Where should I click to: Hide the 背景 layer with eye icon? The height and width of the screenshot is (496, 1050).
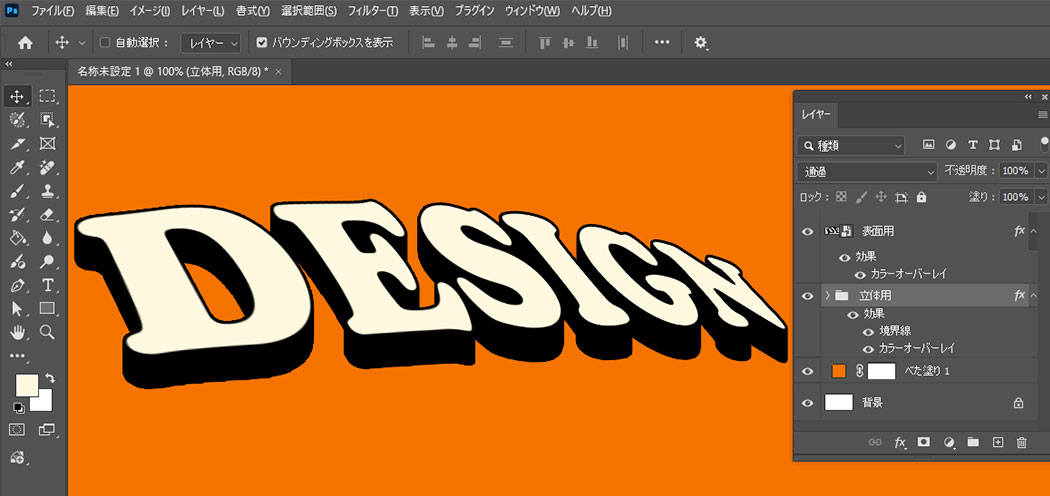click(x=808, y=402)
